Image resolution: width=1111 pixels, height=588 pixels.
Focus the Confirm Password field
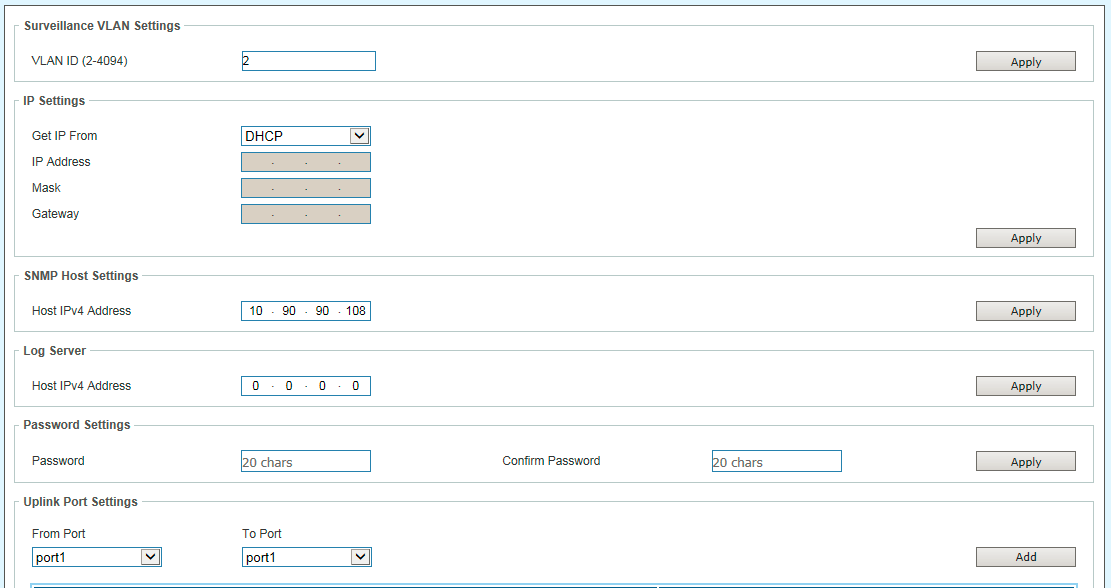click(776, 461)
